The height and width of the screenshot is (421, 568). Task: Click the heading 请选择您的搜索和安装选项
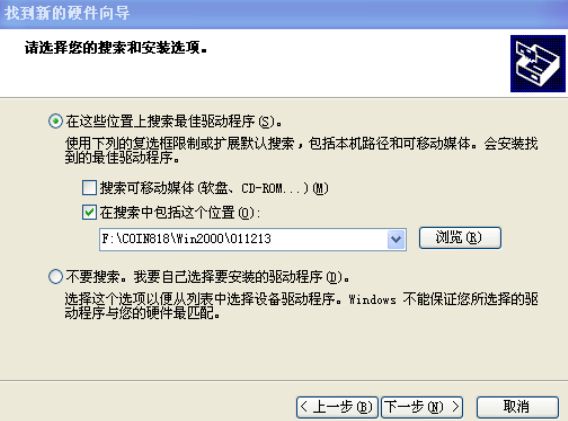(x=116, y=48)
